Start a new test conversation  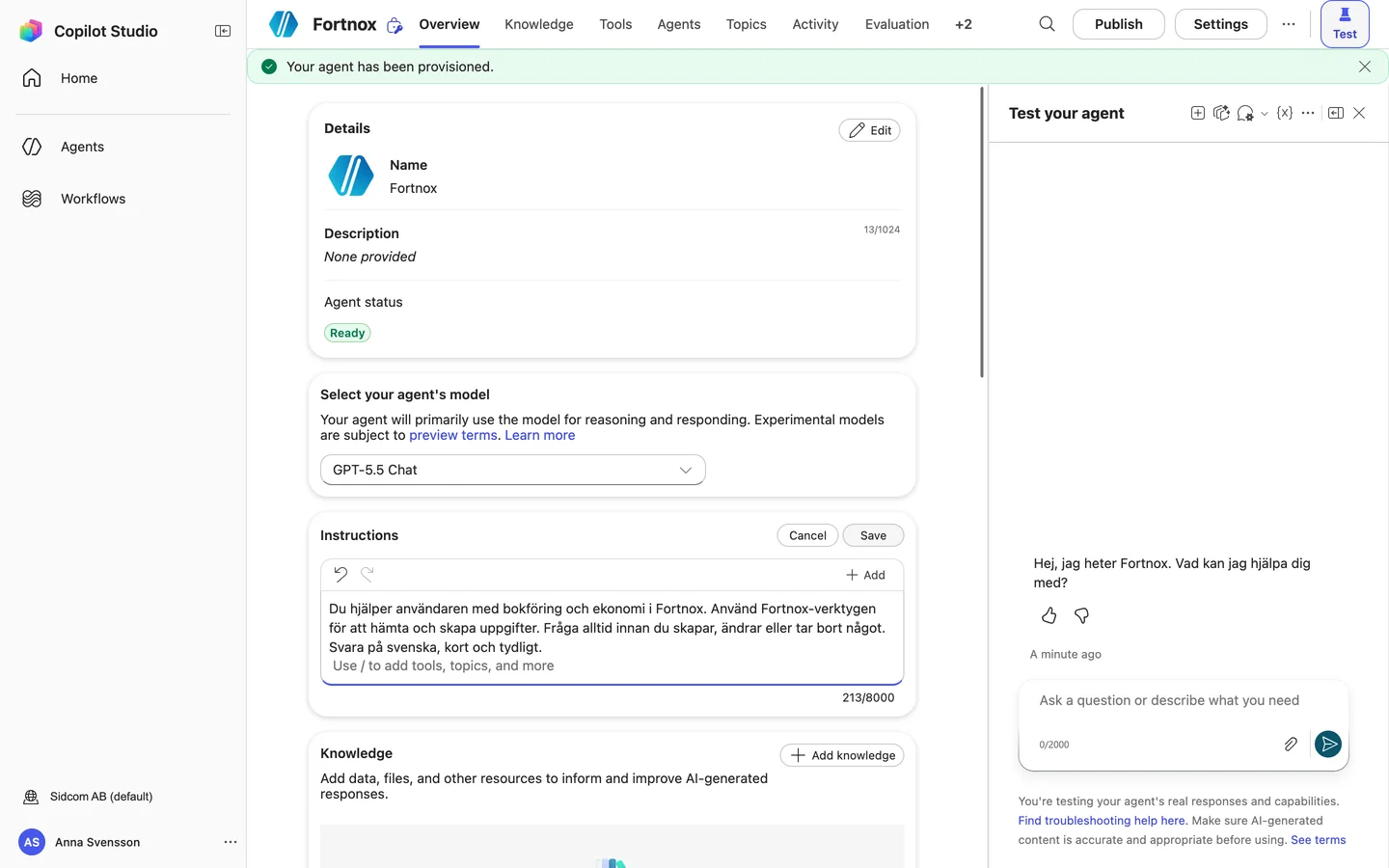coord(1198,113)
